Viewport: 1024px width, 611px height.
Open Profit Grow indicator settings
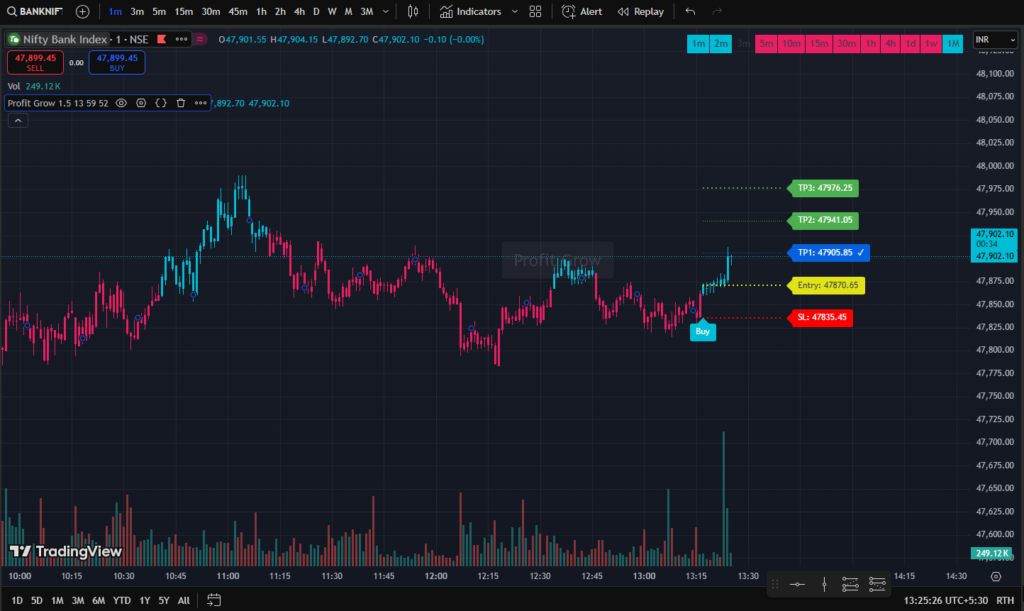tap(141, 103)
